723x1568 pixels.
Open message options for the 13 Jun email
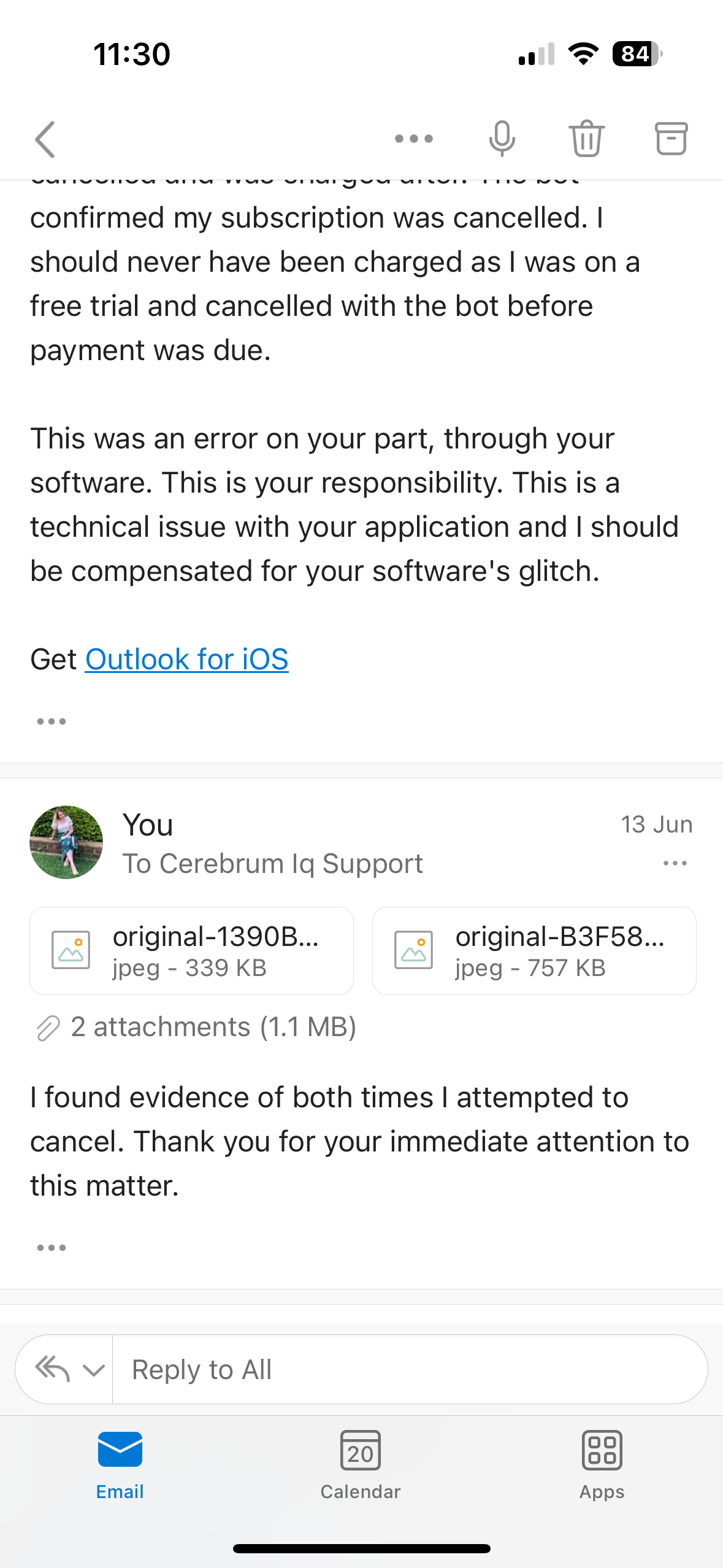point(673,863)
